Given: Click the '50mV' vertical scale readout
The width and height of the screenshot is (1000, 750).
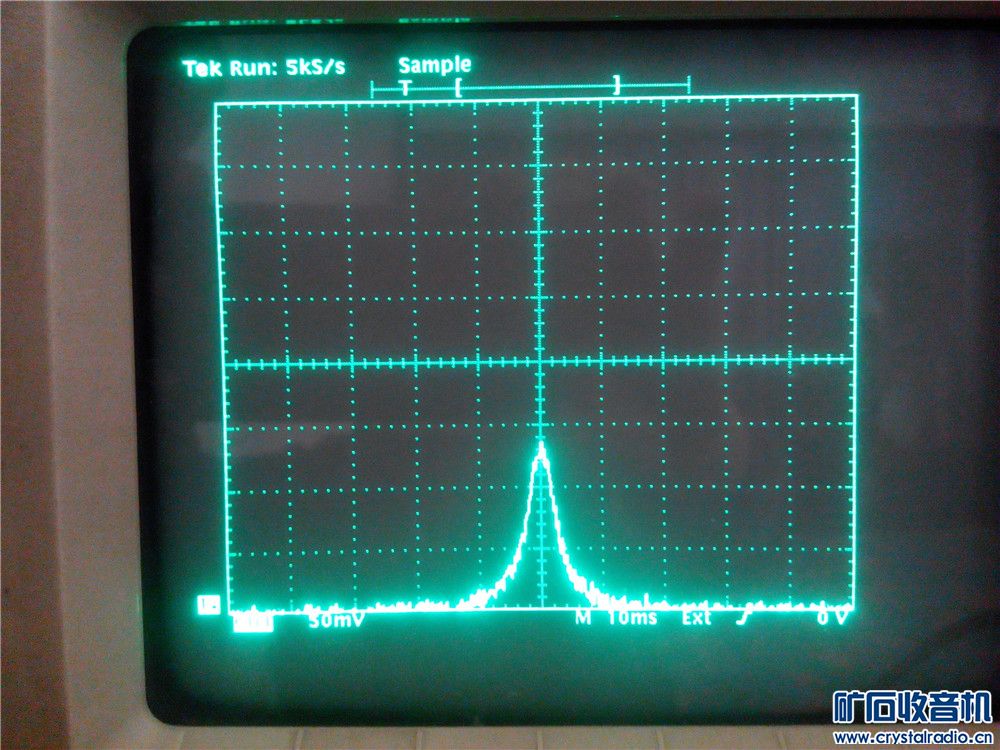Looking at the screenshot, I should pyautogui.click(x=336, y=620).
